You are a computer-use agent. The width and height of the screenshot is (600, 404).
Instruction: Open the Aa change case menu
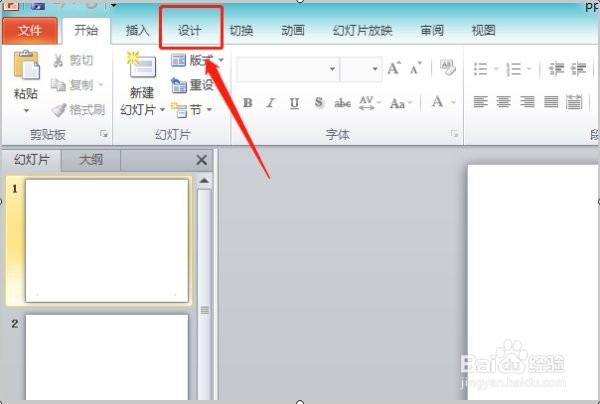pyautogui.click(x=401, y=103)
